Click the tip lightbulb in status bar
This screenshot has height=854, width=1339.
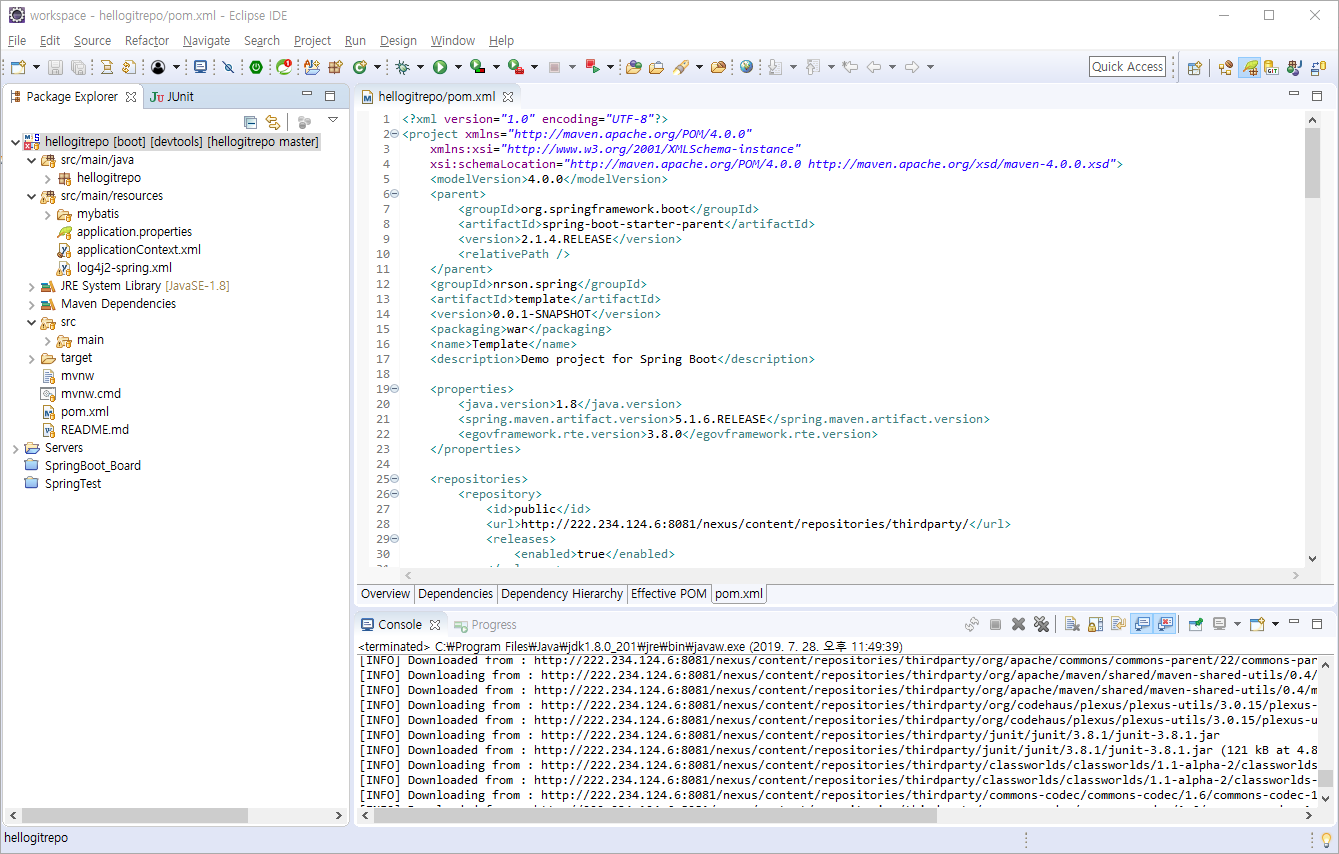1326,839
